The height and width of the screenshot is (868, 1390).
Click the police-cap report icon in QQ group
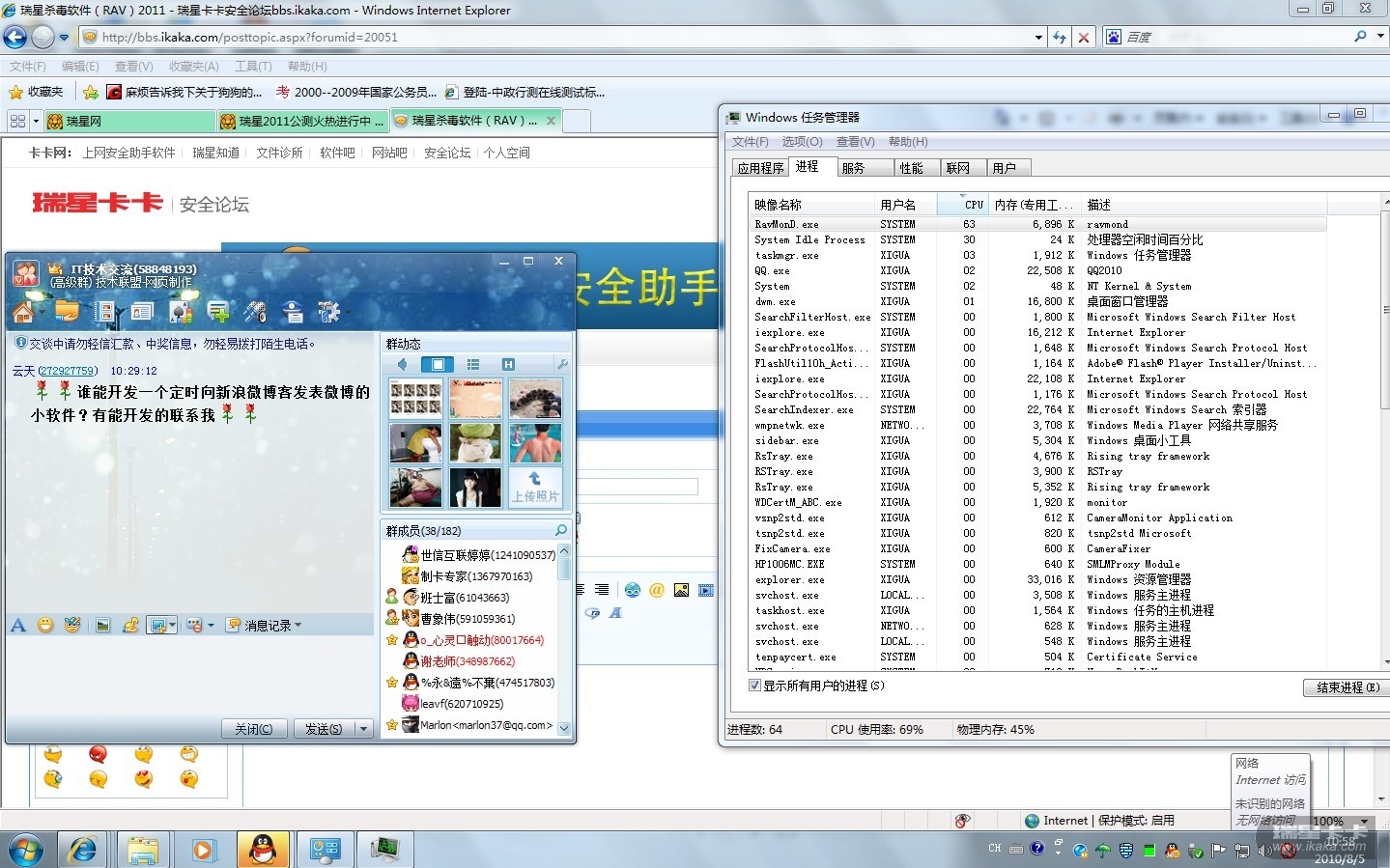pyautogui.click(x=293, y=312)
